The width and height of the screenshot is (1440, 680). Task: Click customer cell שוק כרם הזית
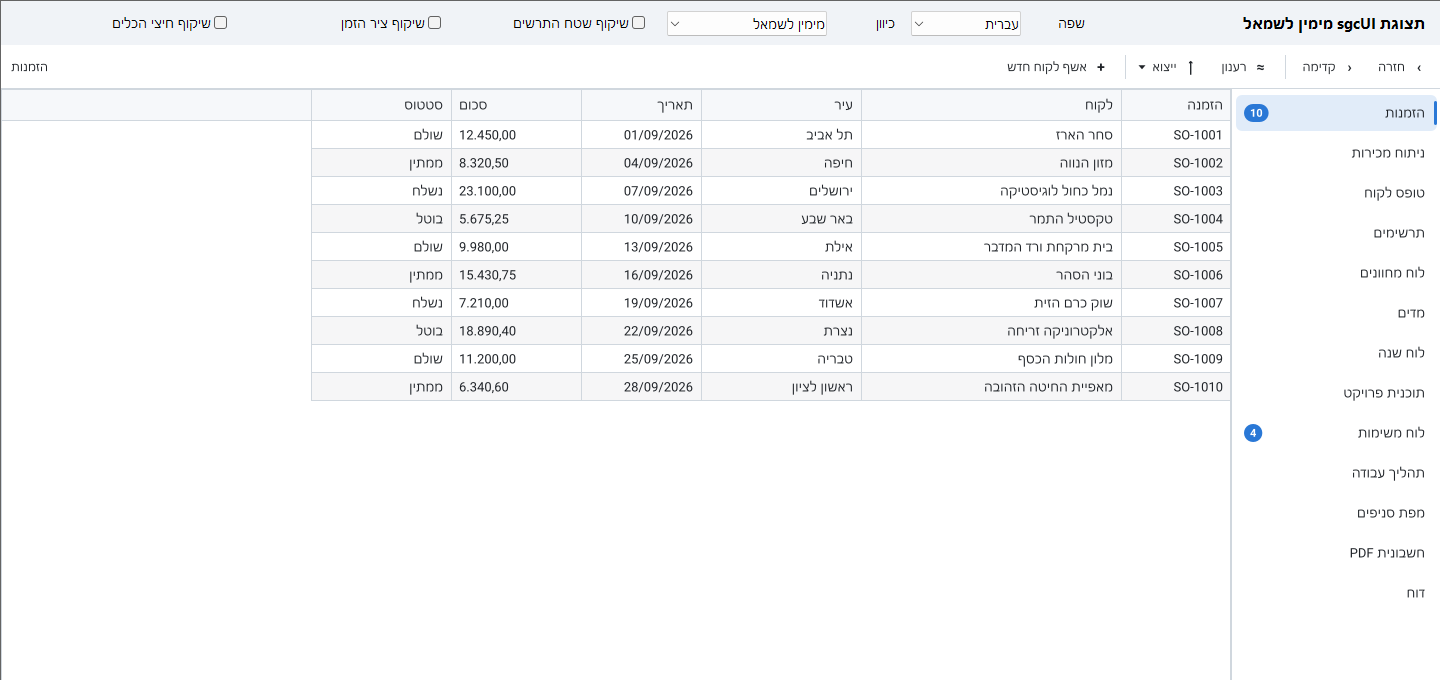(992, 303)
